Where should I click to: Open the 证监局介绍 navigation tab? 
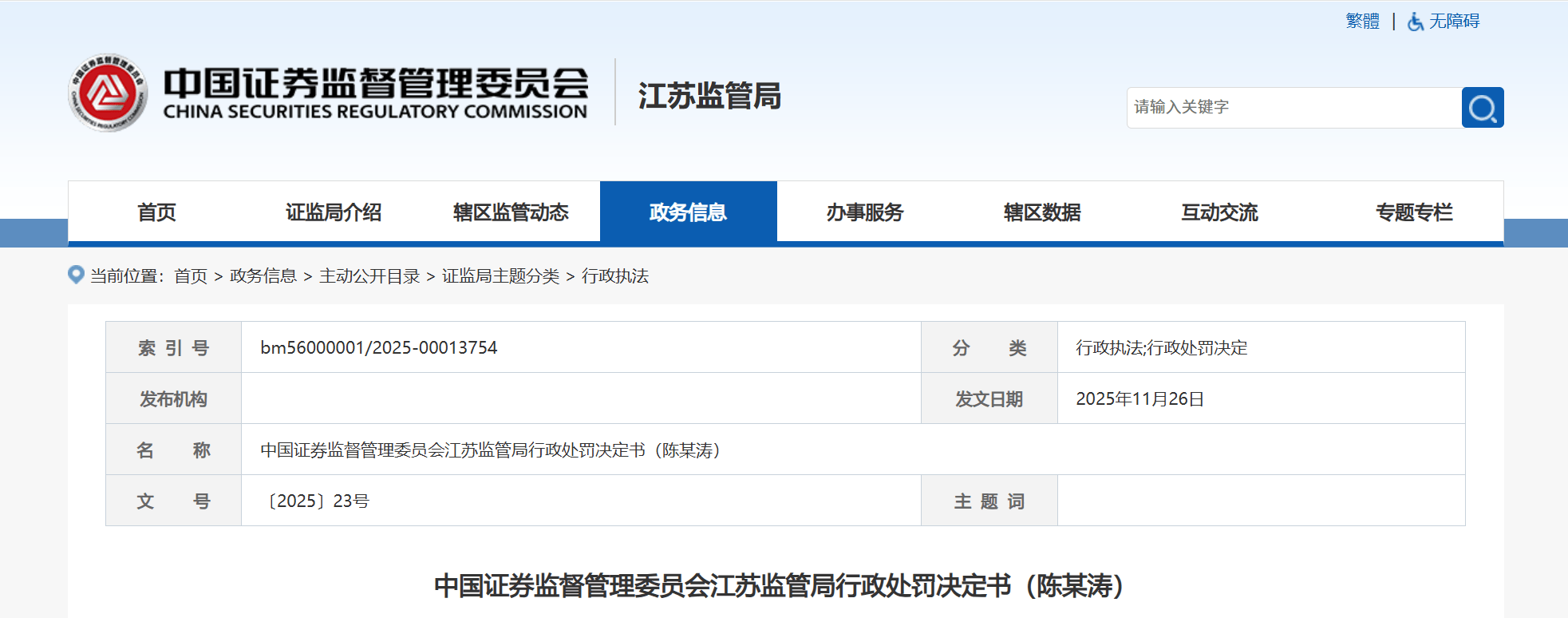coord(334,212)
